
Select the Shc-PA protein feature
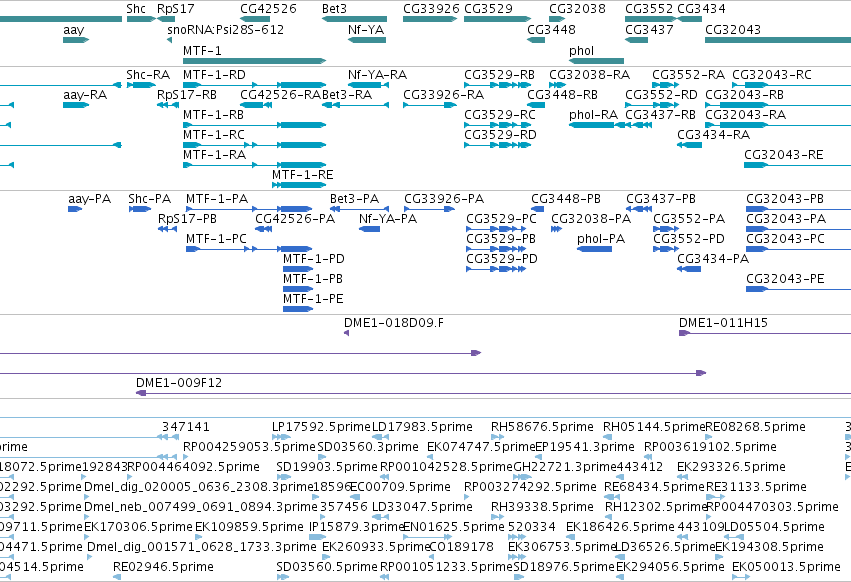[140, 209]
